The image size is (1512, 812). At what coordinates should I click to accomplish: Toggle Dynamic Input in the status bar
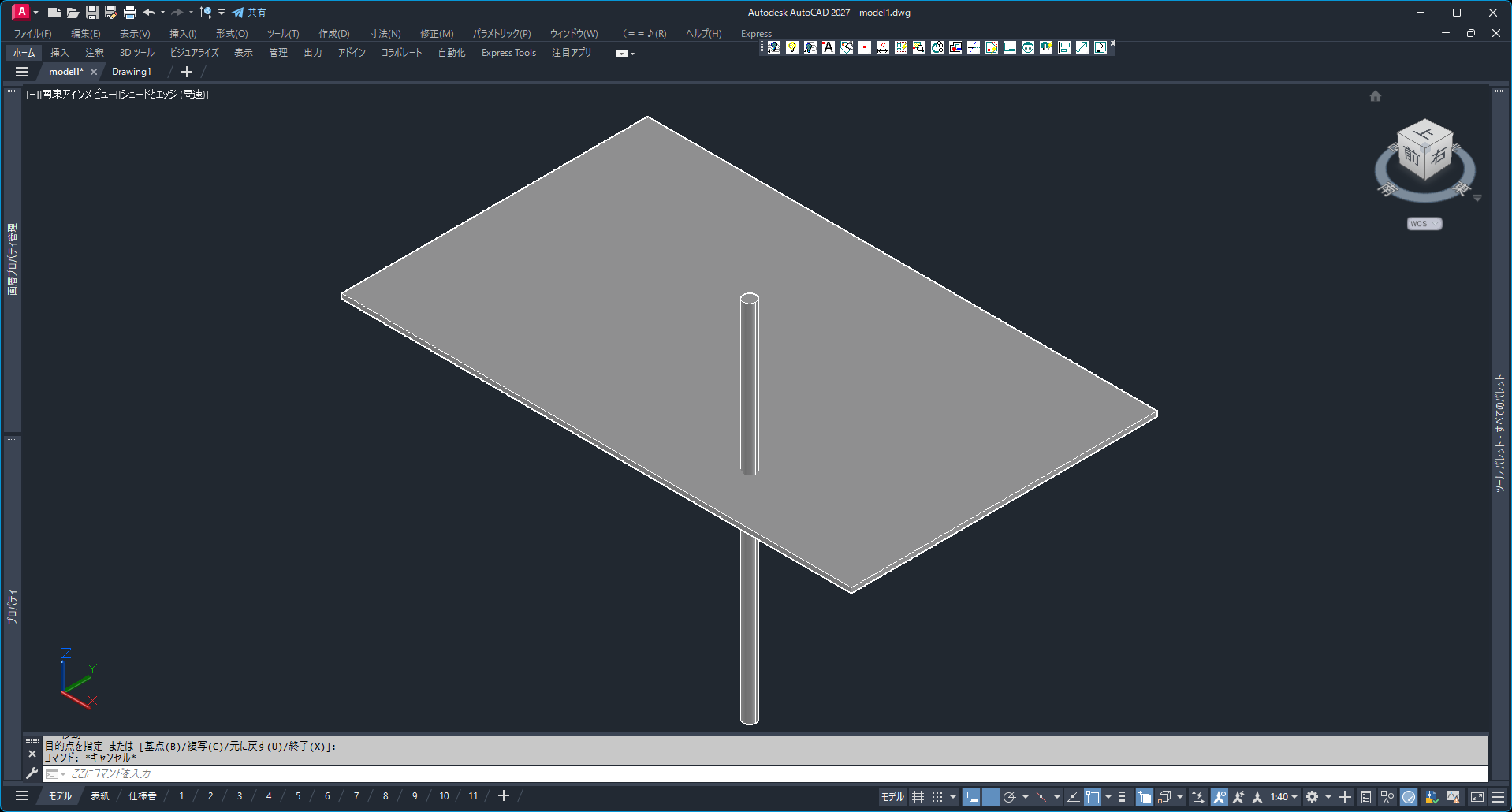pos(971,797)
